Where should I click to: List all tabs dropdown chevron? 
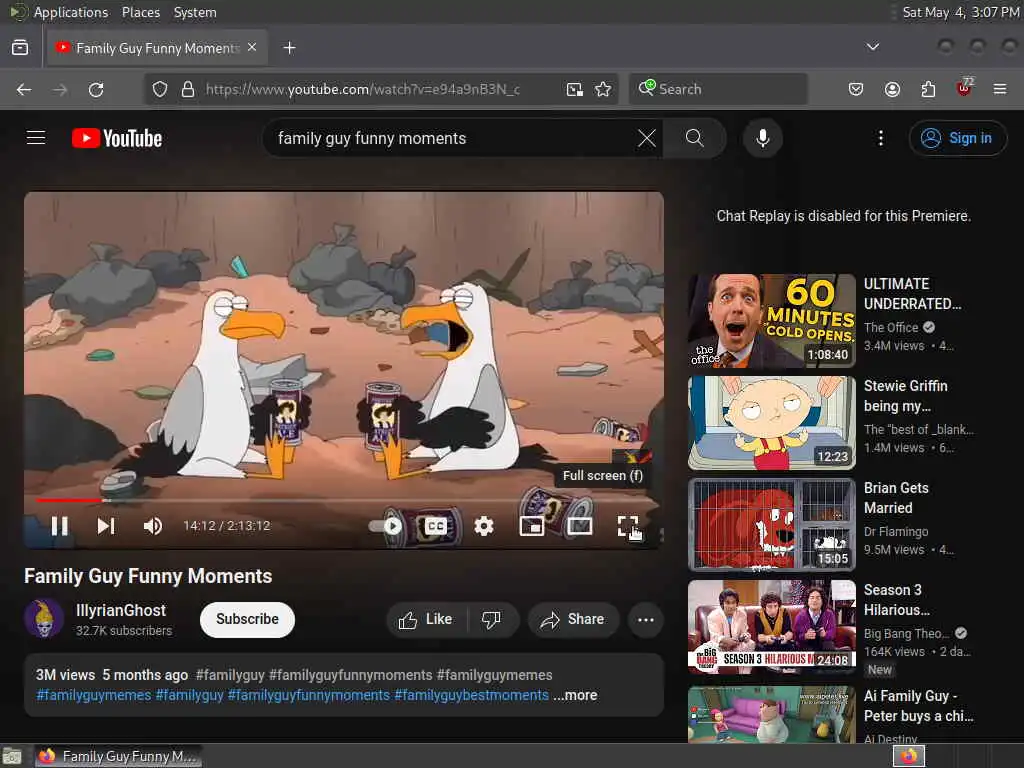pos(872,47)
